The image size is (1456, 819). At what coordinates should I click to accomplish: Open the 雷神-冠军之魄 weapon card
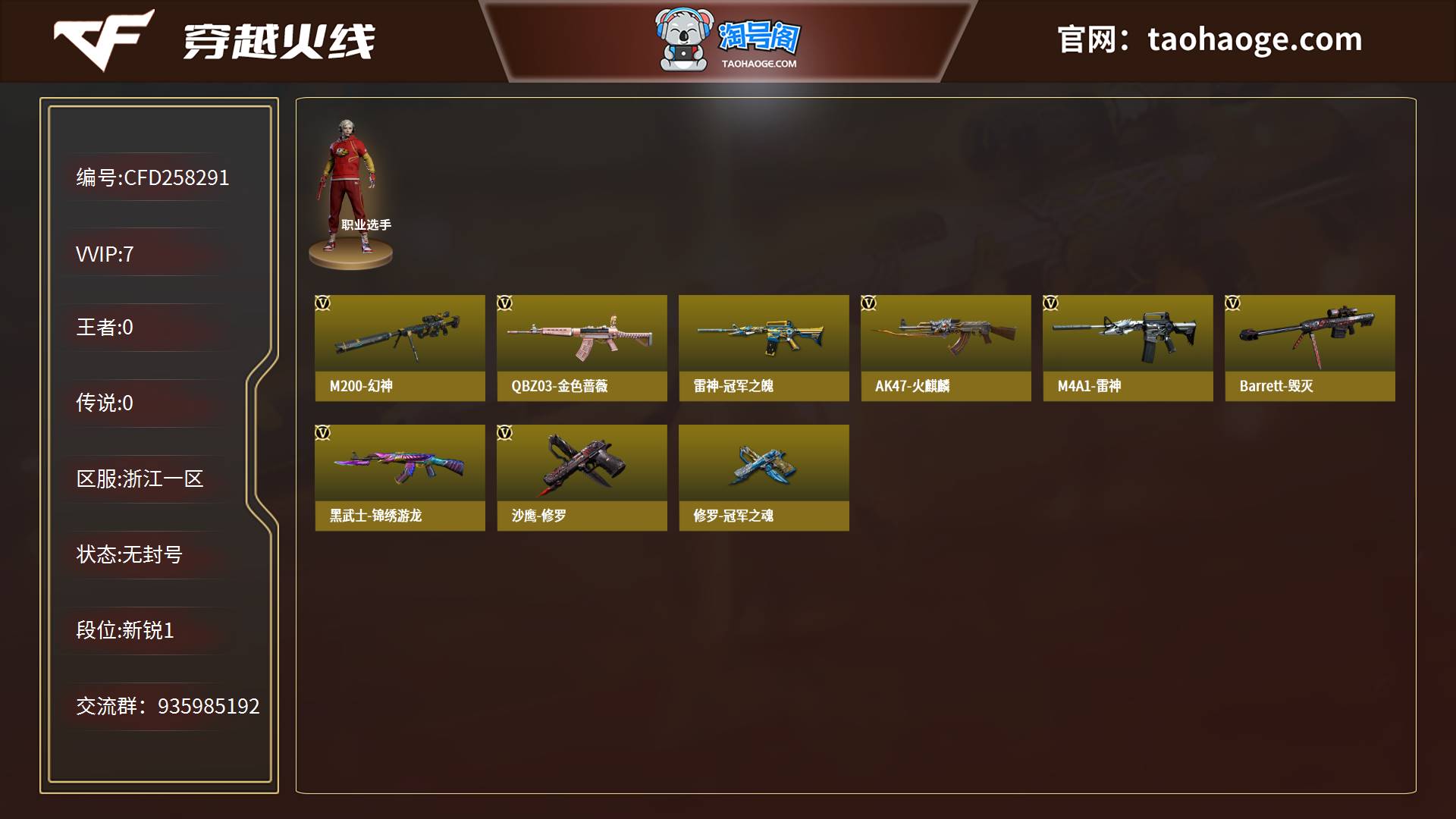pyautogui.click(x=764, y=348)
